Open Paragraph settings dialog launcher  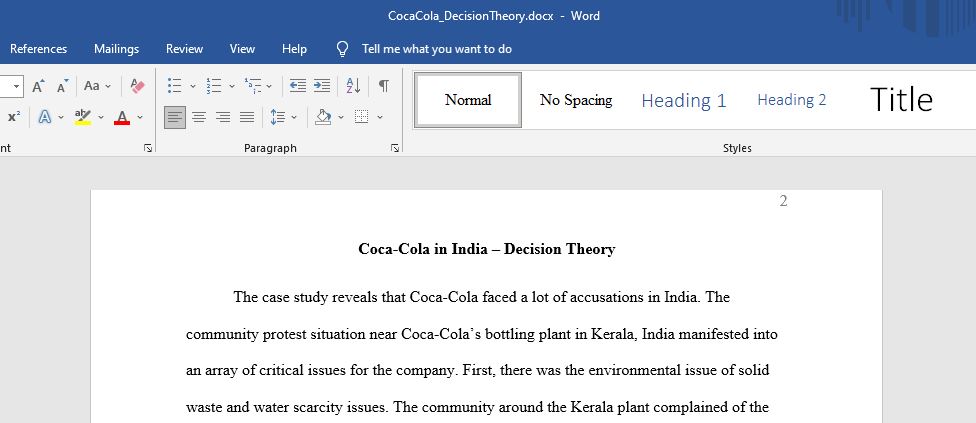point(395,148)
